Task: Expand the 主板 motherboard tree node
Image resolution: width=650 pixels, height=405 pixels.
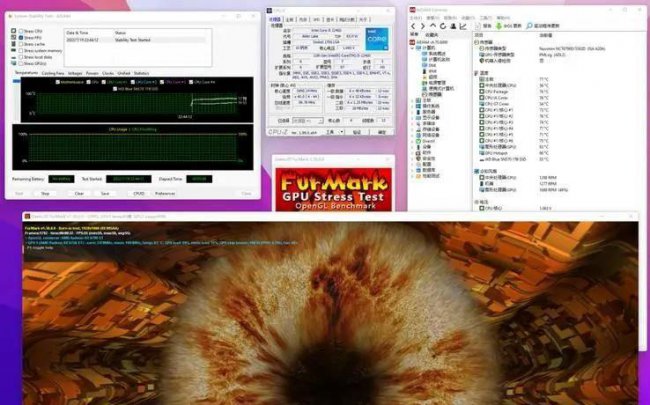Action: (x=413, y=100)
